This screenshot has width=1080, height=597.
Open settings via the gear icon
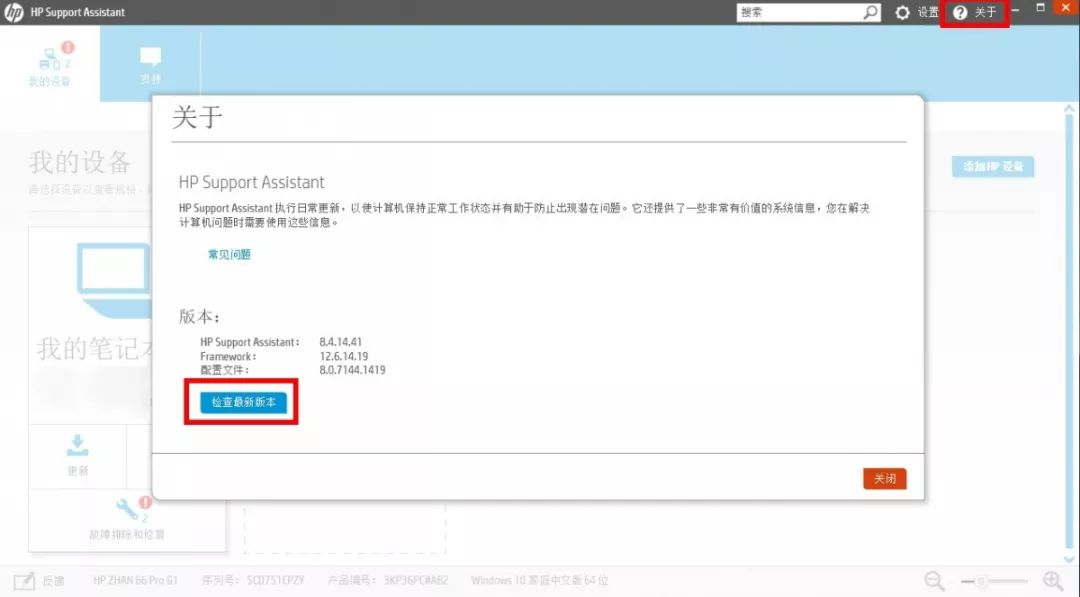tap(902, 12)
